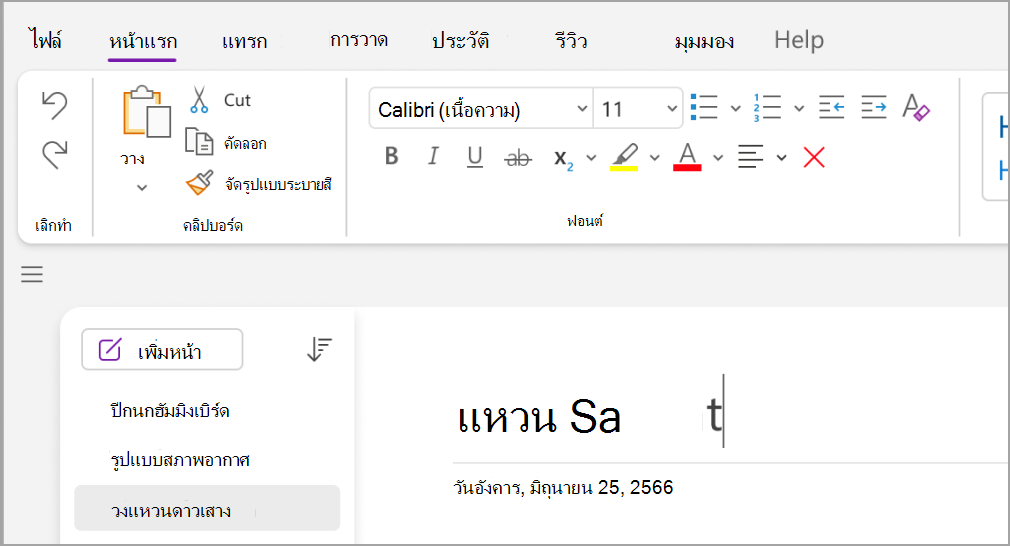Viewport: 1010px width, 546px height.
Task: Expand the font color options arrow
Action: (x=718, y=158)
